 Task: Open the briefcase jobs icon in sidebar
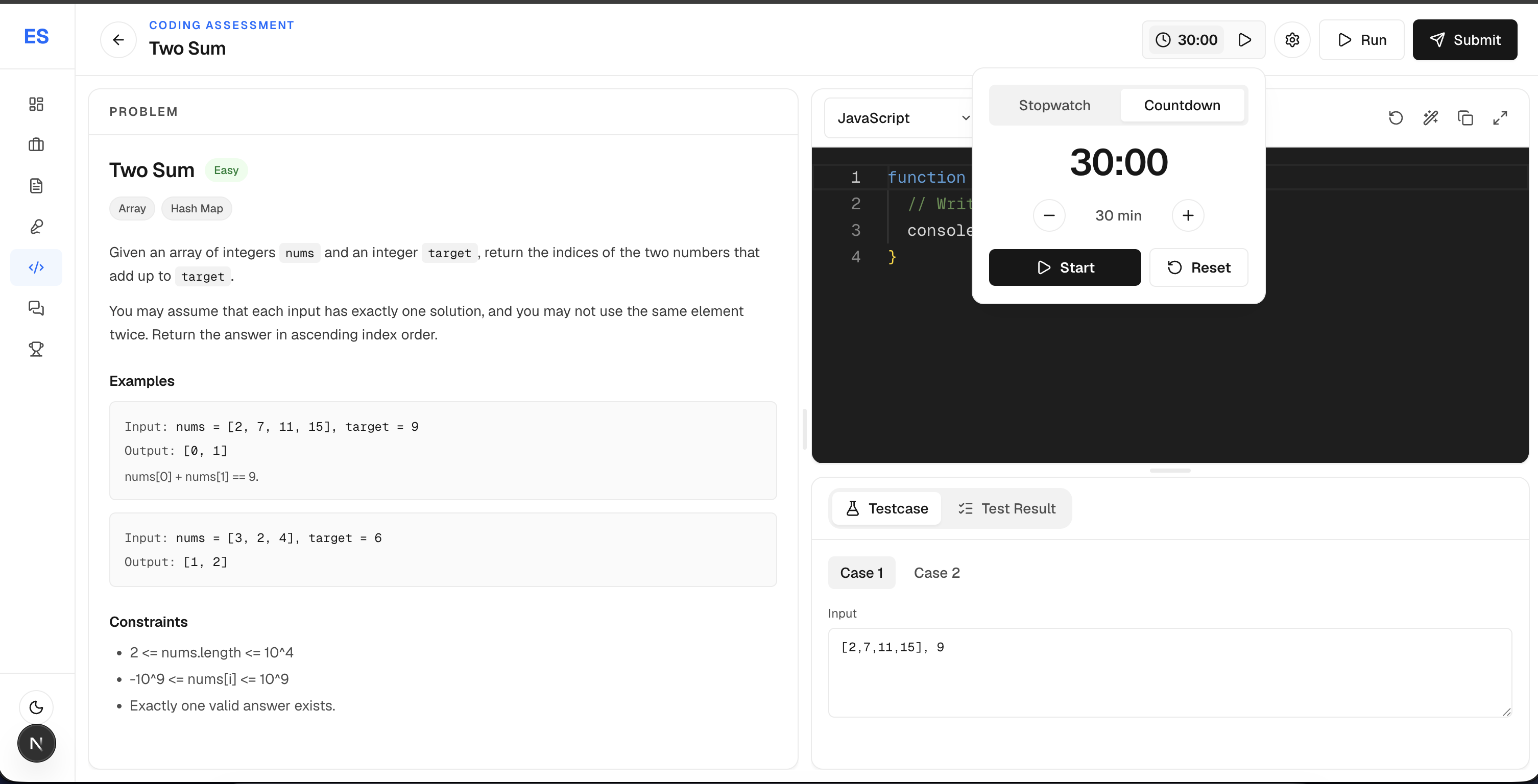pos(36,145)
